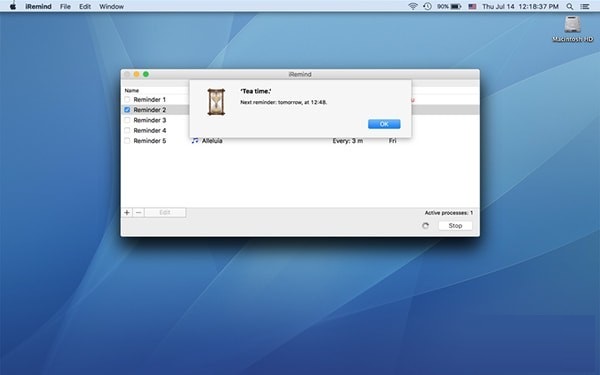This screenshot has height=375, width=600.
Task: Select the Reminder 1 row label
Action: point(150,99)
